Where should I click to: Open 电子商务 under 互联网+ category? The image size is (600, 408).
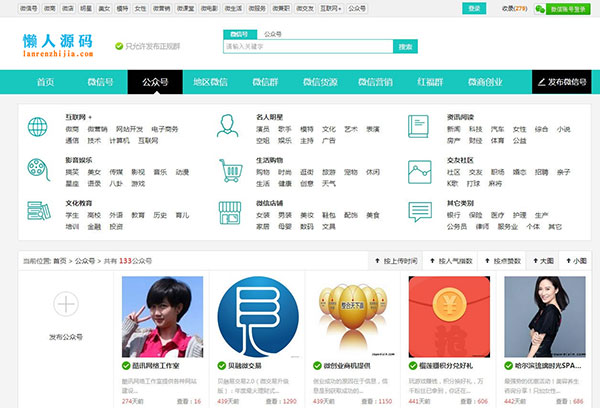coord(165,129)
